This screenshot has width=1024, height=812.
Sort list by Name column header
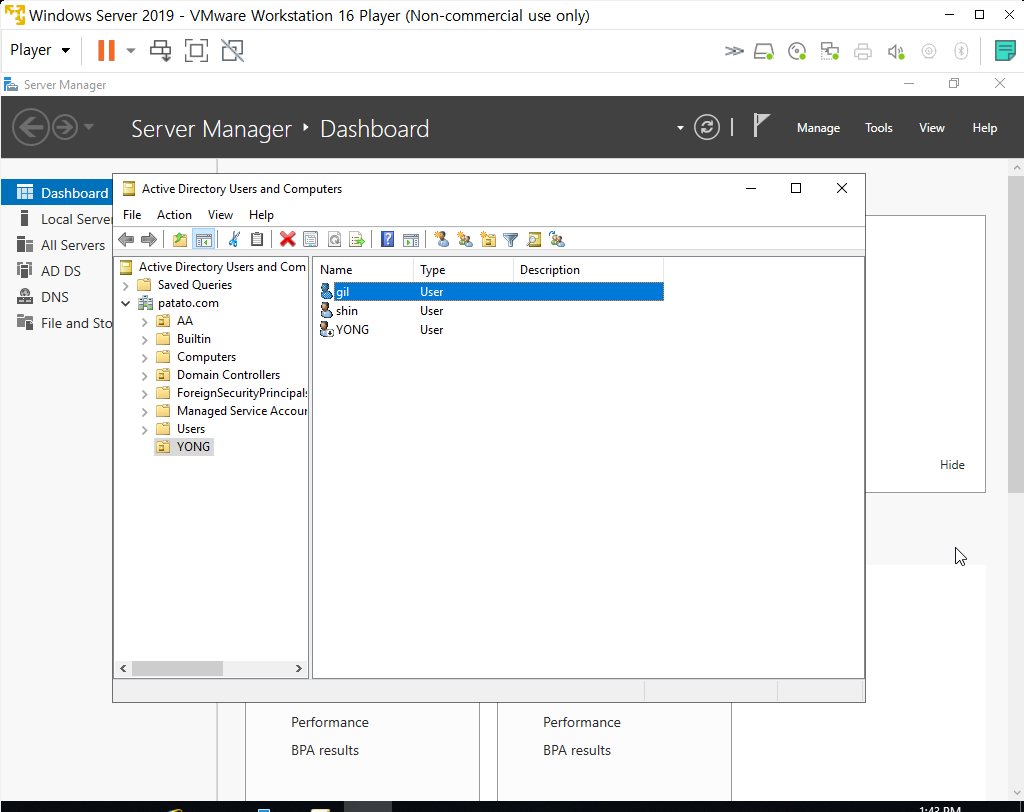[363, 270]
